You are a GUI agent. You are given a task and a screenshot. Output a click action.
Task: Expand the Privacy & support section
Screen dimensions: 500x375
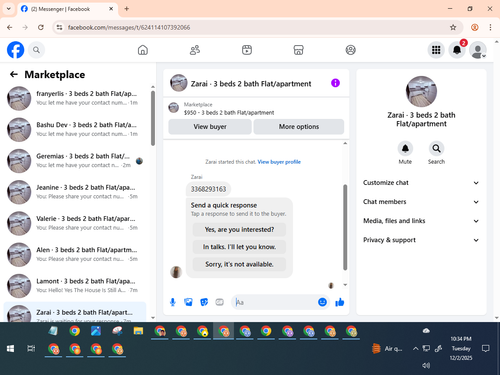click(421, 240)
